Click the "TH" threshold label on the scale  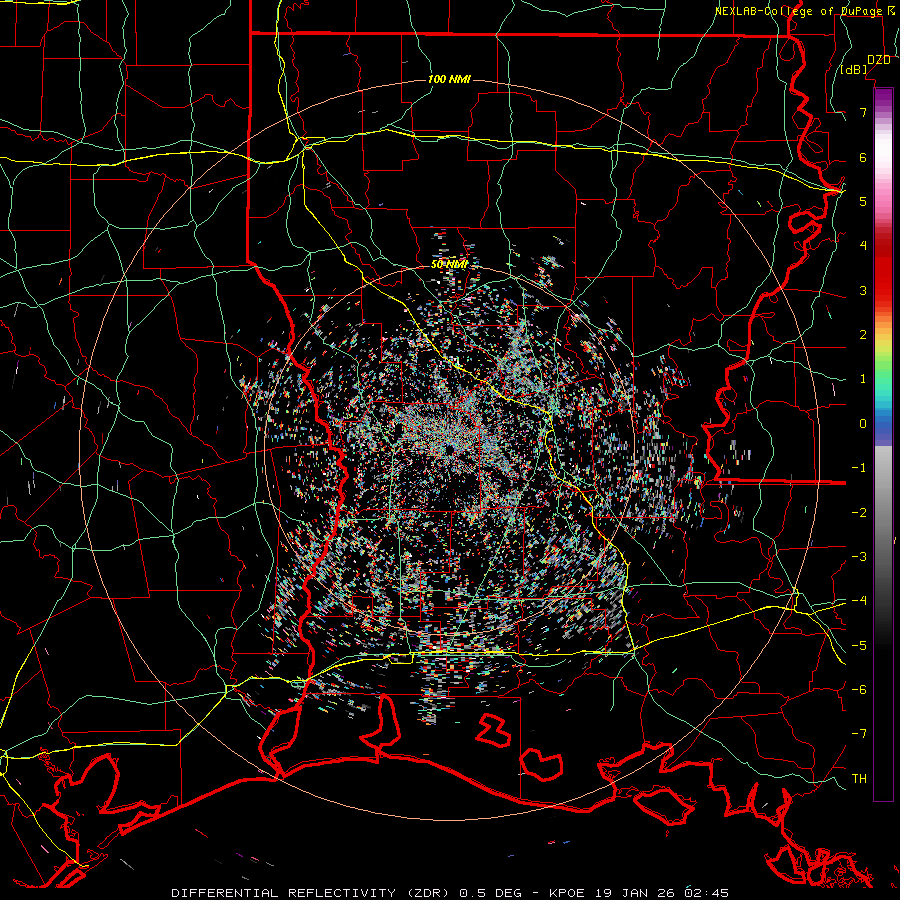pyautogui.click(x=859, y=779)
